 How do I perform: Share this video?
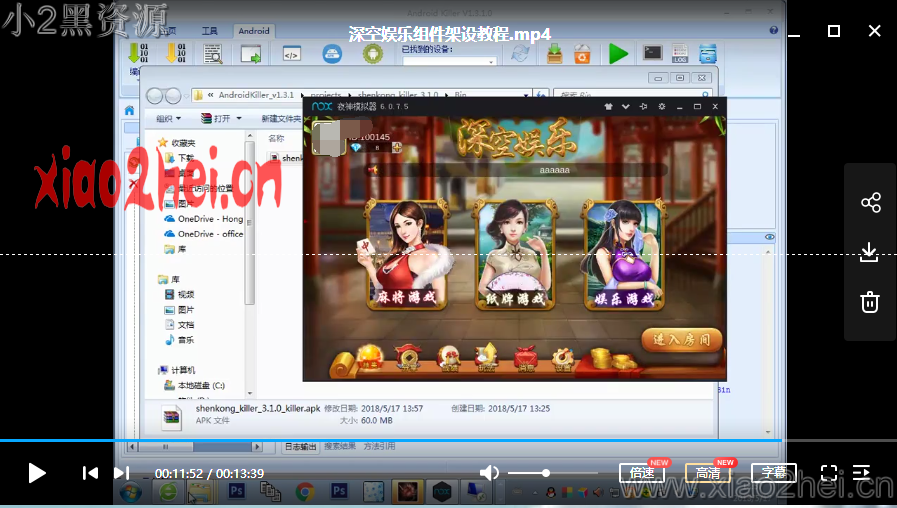click(871, 203)
